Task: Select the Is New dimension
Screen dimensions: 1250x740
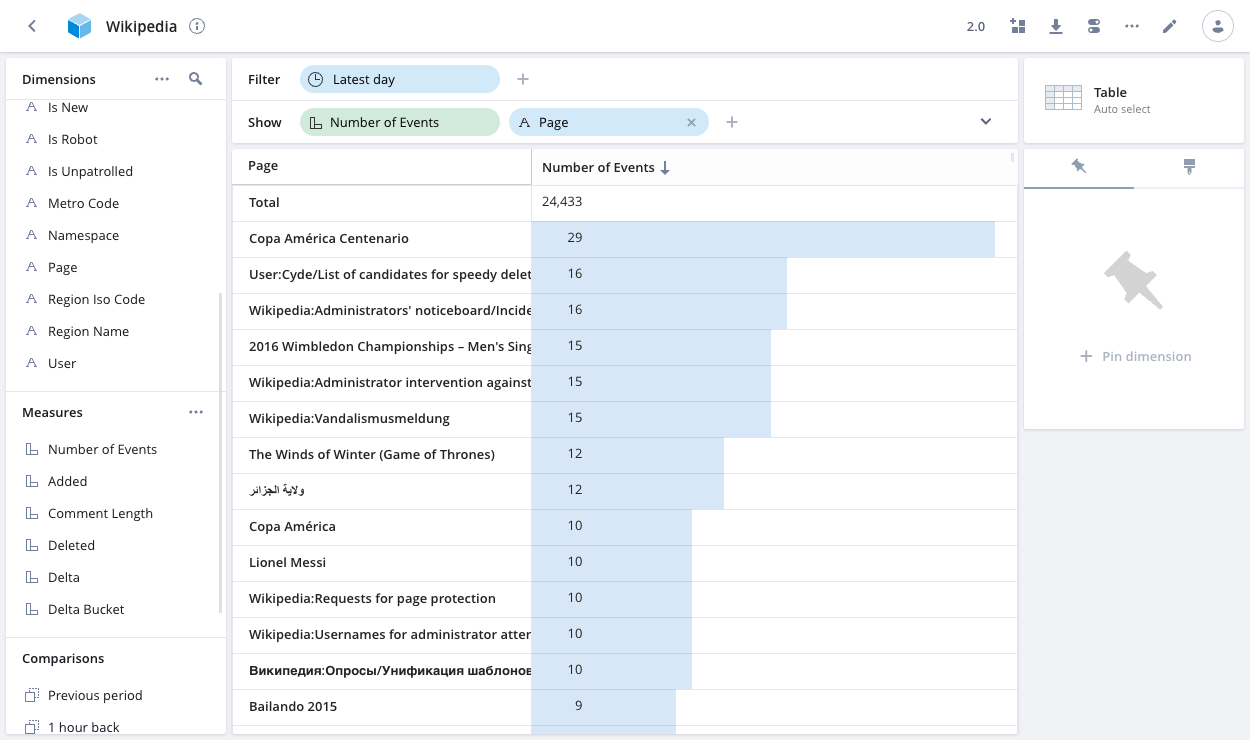Action: [x=116, y=108]
